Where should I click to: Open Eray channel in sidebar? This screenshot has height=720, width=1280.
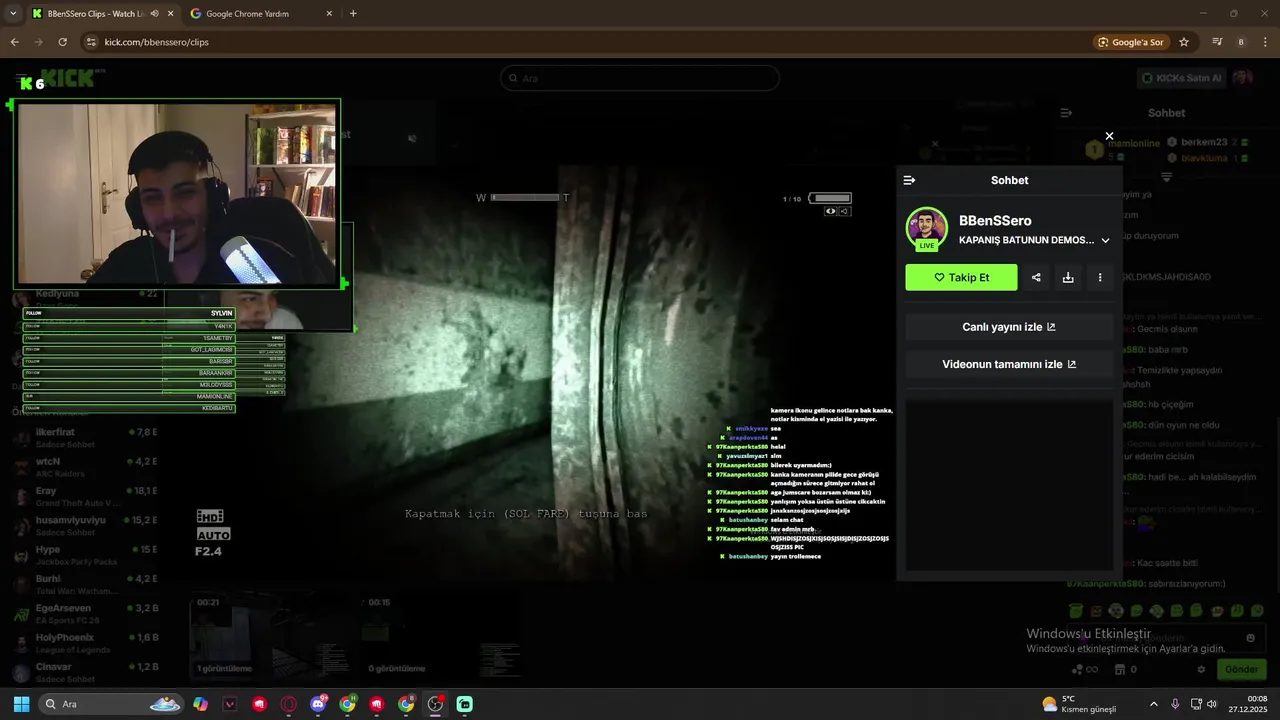coord(84,496)
